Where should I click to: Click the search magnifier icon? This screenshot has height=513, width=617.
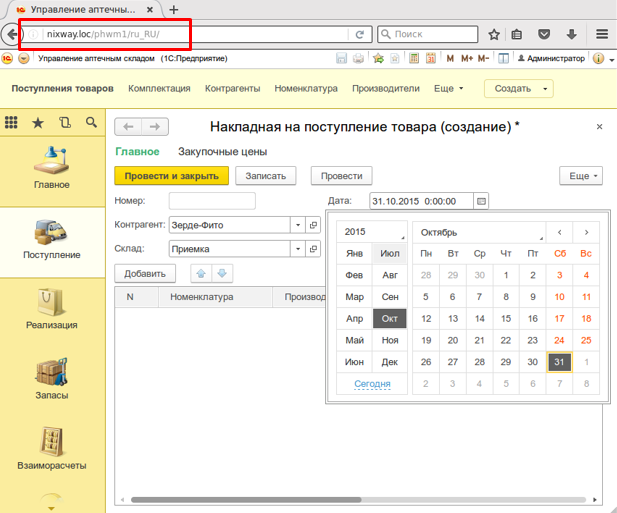tap(91, 123)
